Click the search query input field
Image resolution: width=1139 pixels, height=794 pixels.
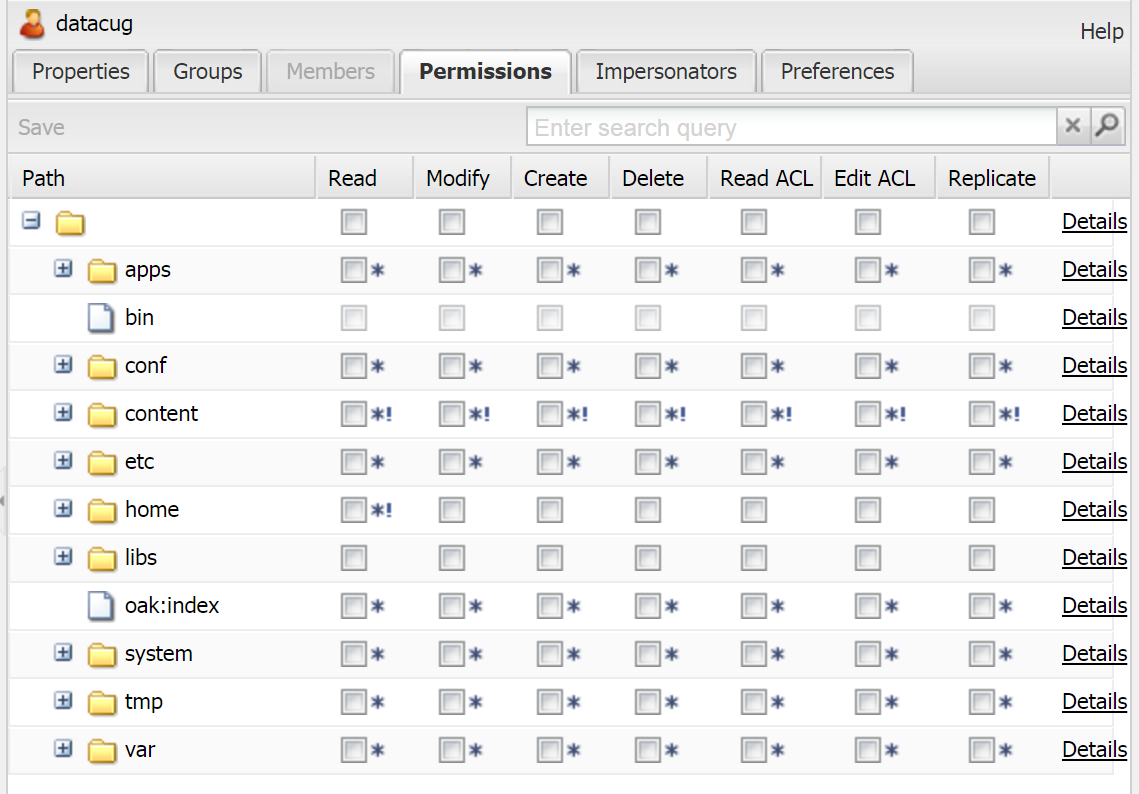tap(790, 127)
